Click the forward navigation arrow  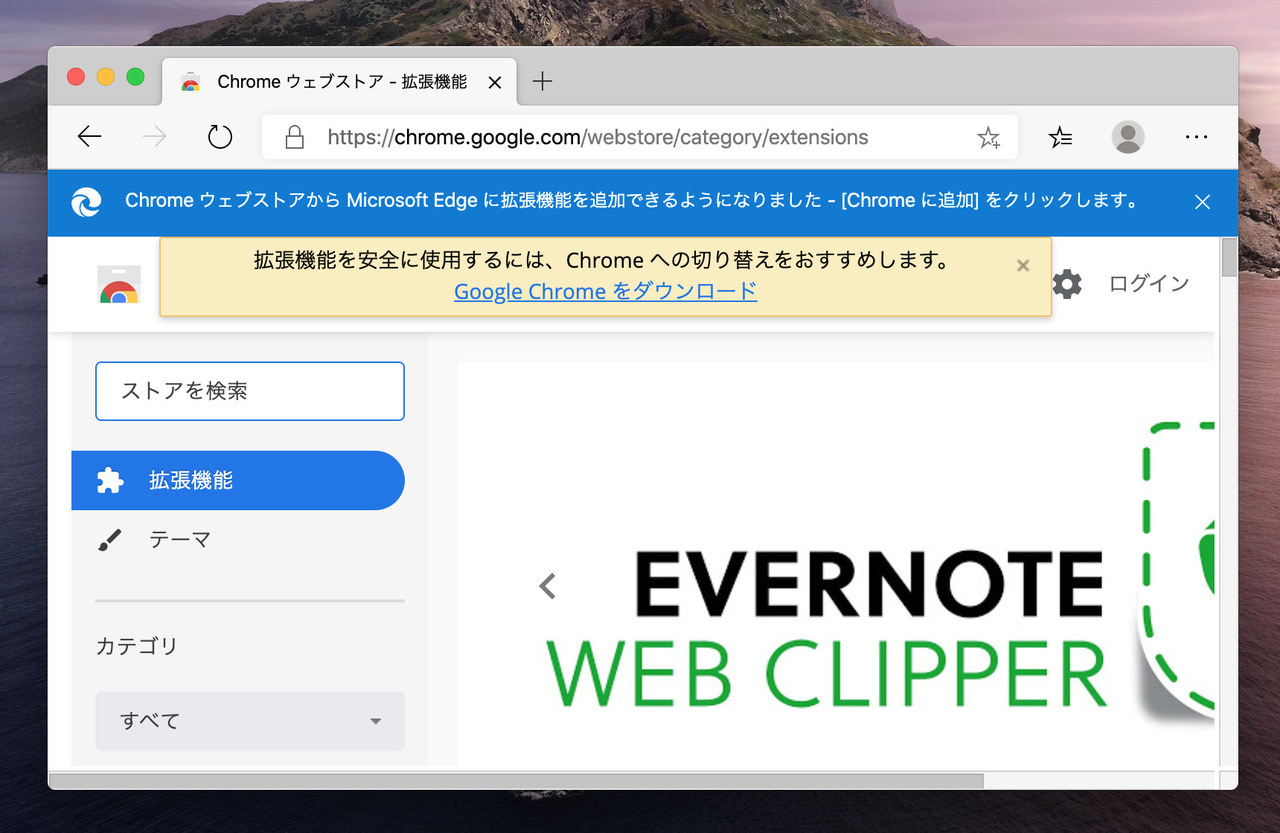(x=155, y=137)
